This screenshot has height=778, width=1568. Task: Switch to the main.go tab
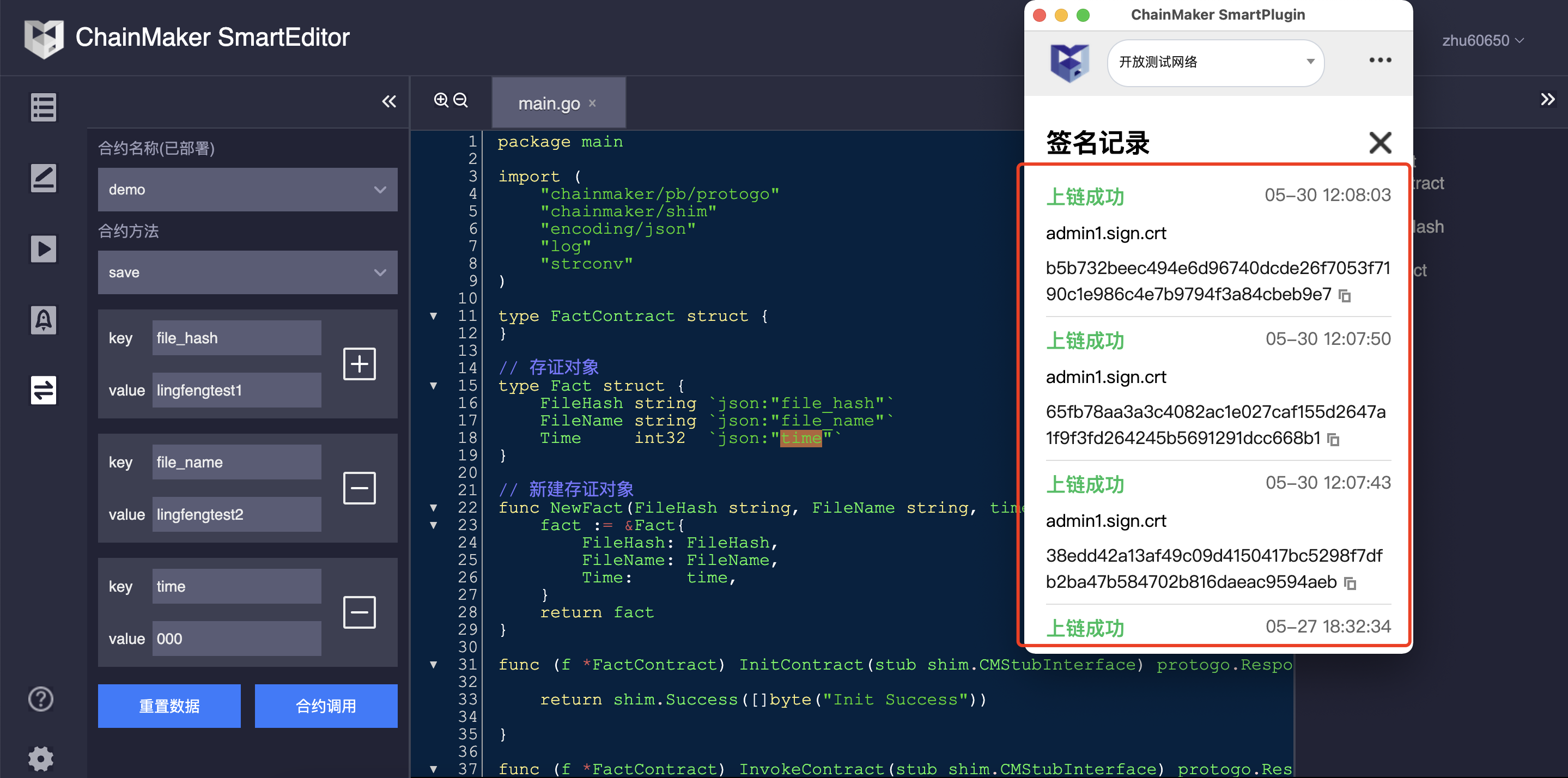pyautogui.click(x=549, y=104)
